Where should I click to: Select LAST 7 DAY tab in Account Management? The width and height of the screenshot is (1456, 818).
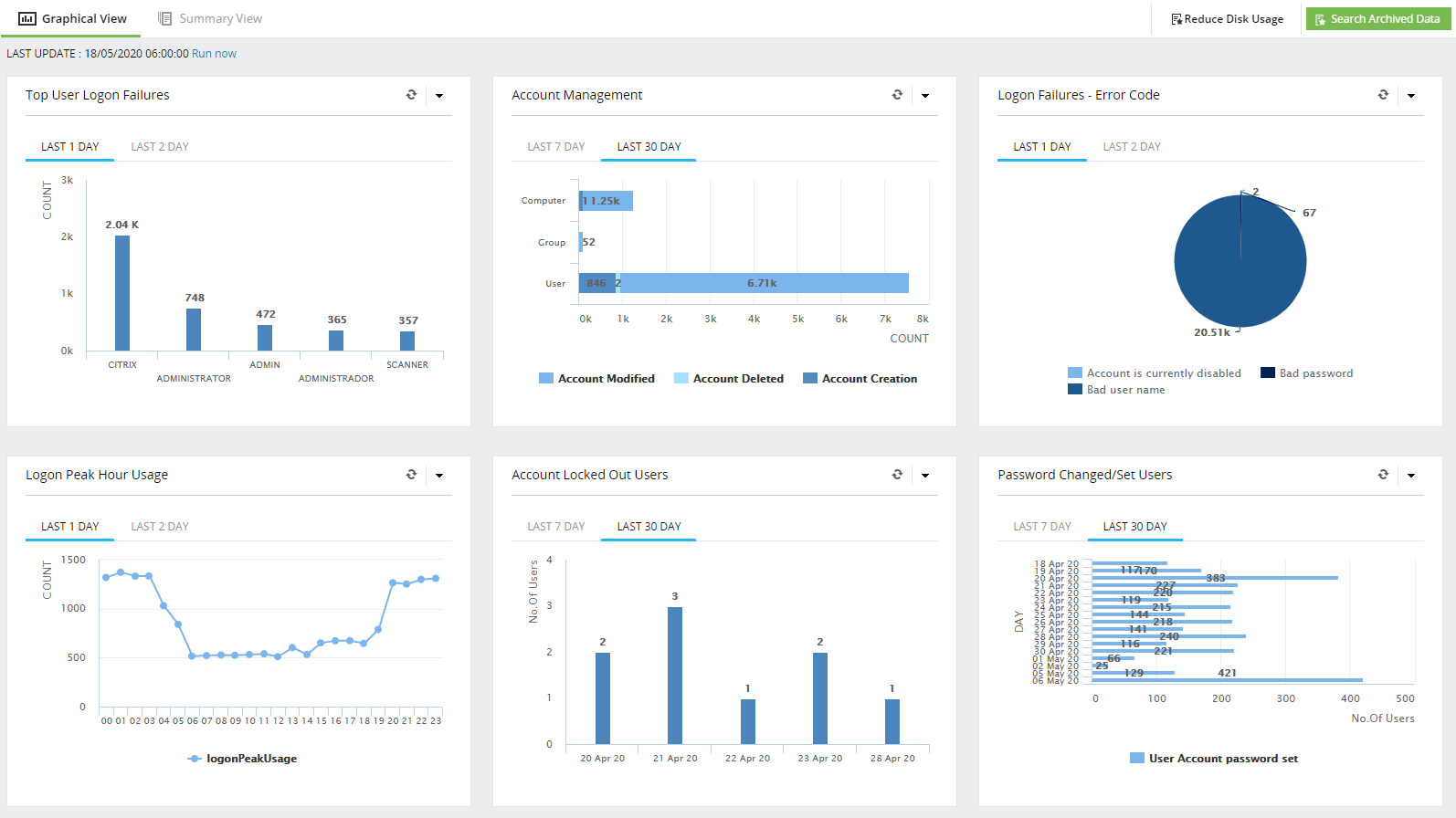tap(555, 147)
